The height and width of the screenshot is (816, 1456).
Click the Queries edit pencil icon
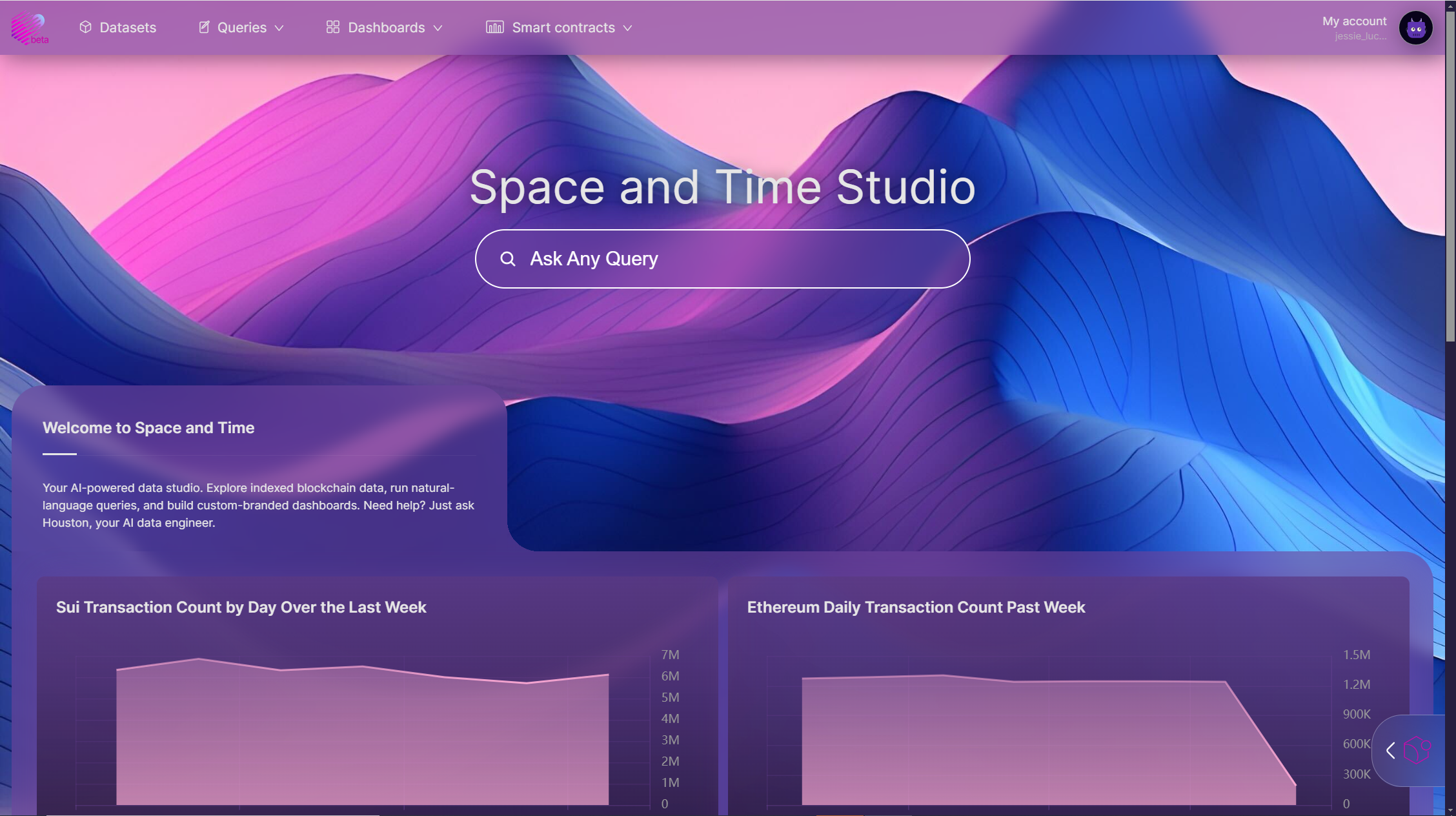[204, 27]
